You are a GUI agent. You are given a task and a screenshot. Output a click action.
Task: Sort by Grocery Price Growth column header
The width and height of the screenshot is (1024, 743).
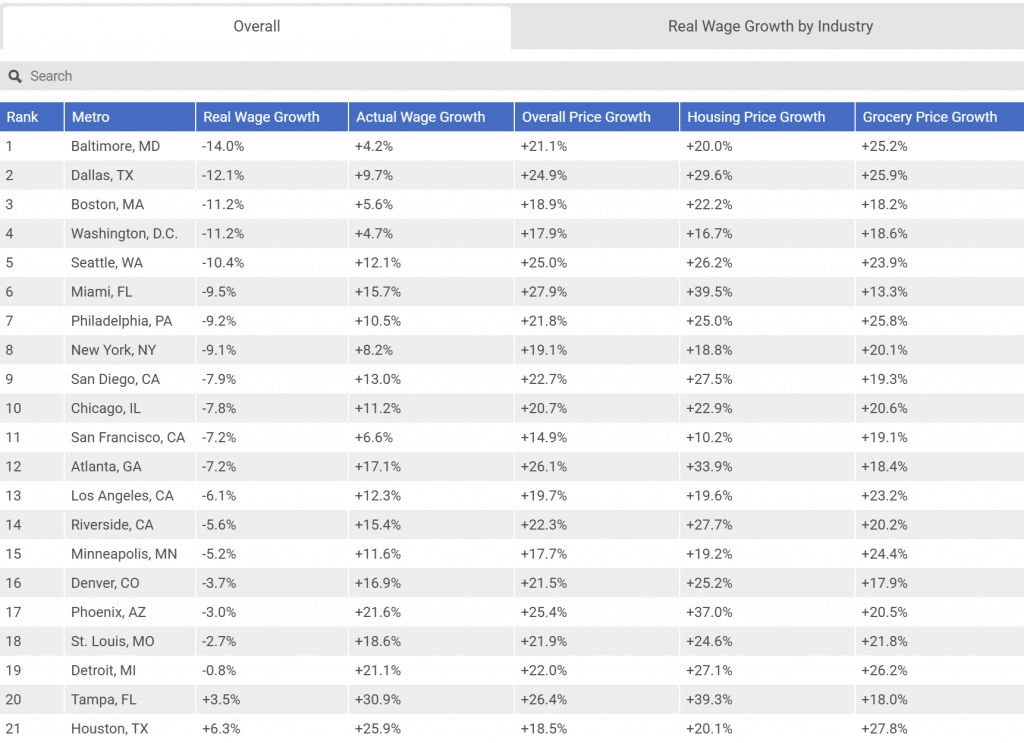[x=929, y=117]
